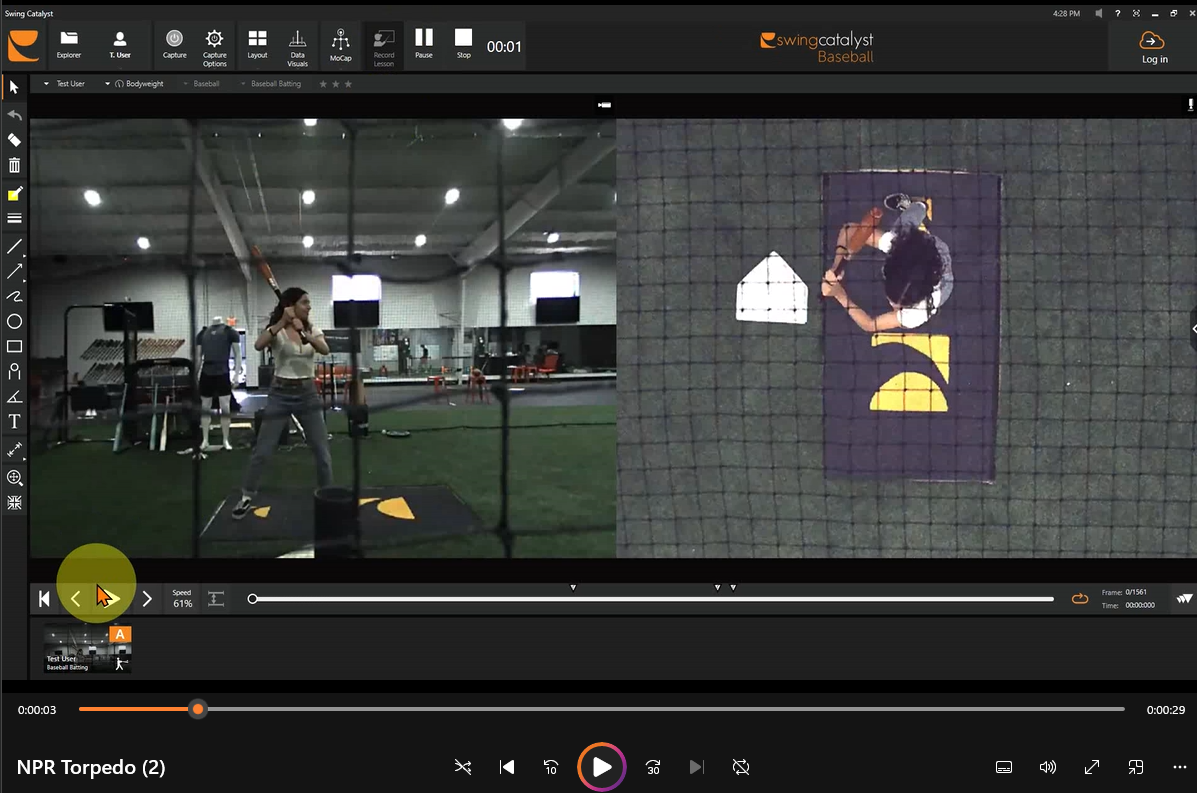
Task: Select the arrow drawing tool
Action: pos(14,271)
